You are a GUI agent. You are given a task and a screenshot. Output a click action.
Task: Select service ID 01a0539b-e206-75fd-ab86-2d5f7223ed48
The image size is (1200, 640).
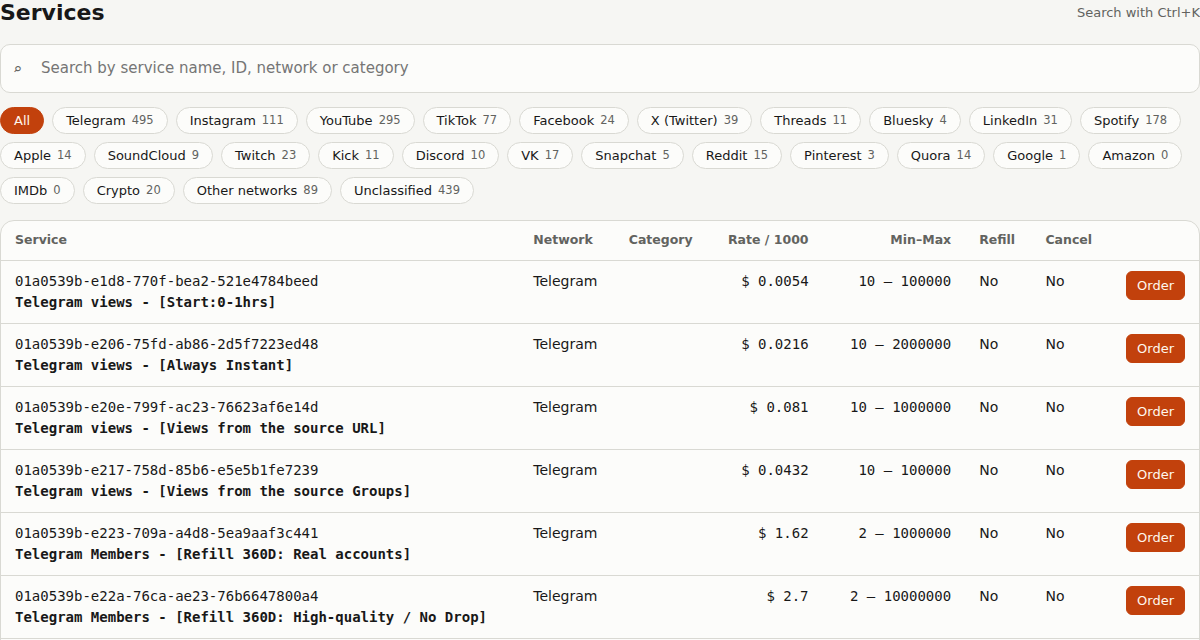166,344
